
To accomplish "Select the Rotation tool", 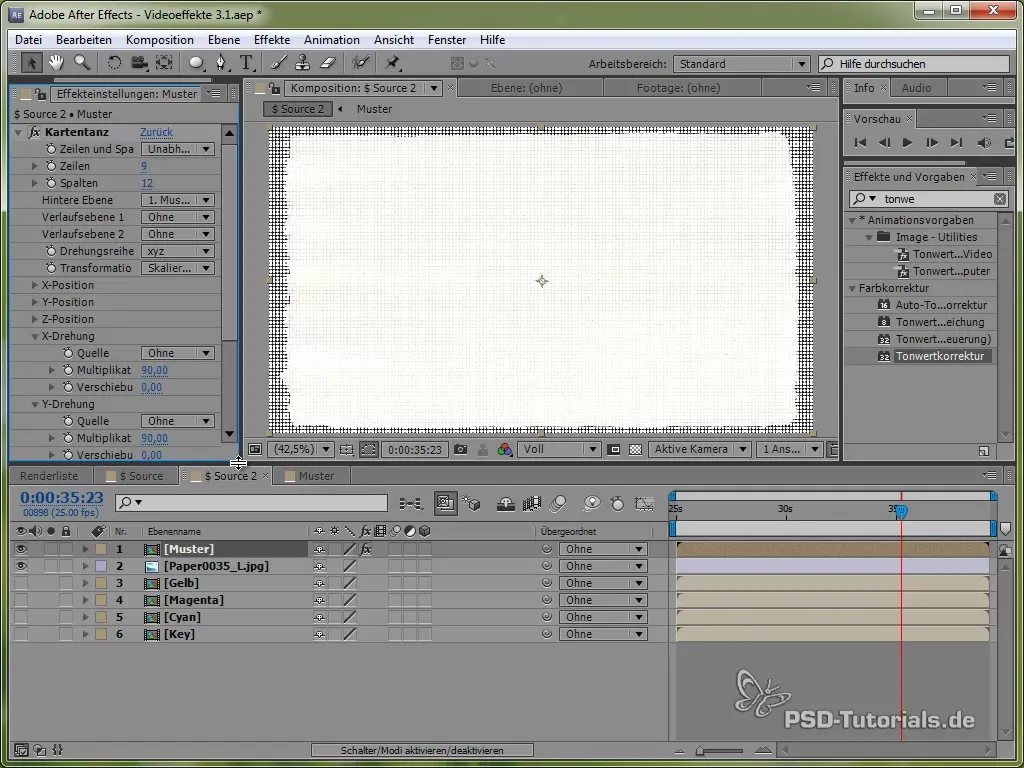I will [x=114, y=63].
